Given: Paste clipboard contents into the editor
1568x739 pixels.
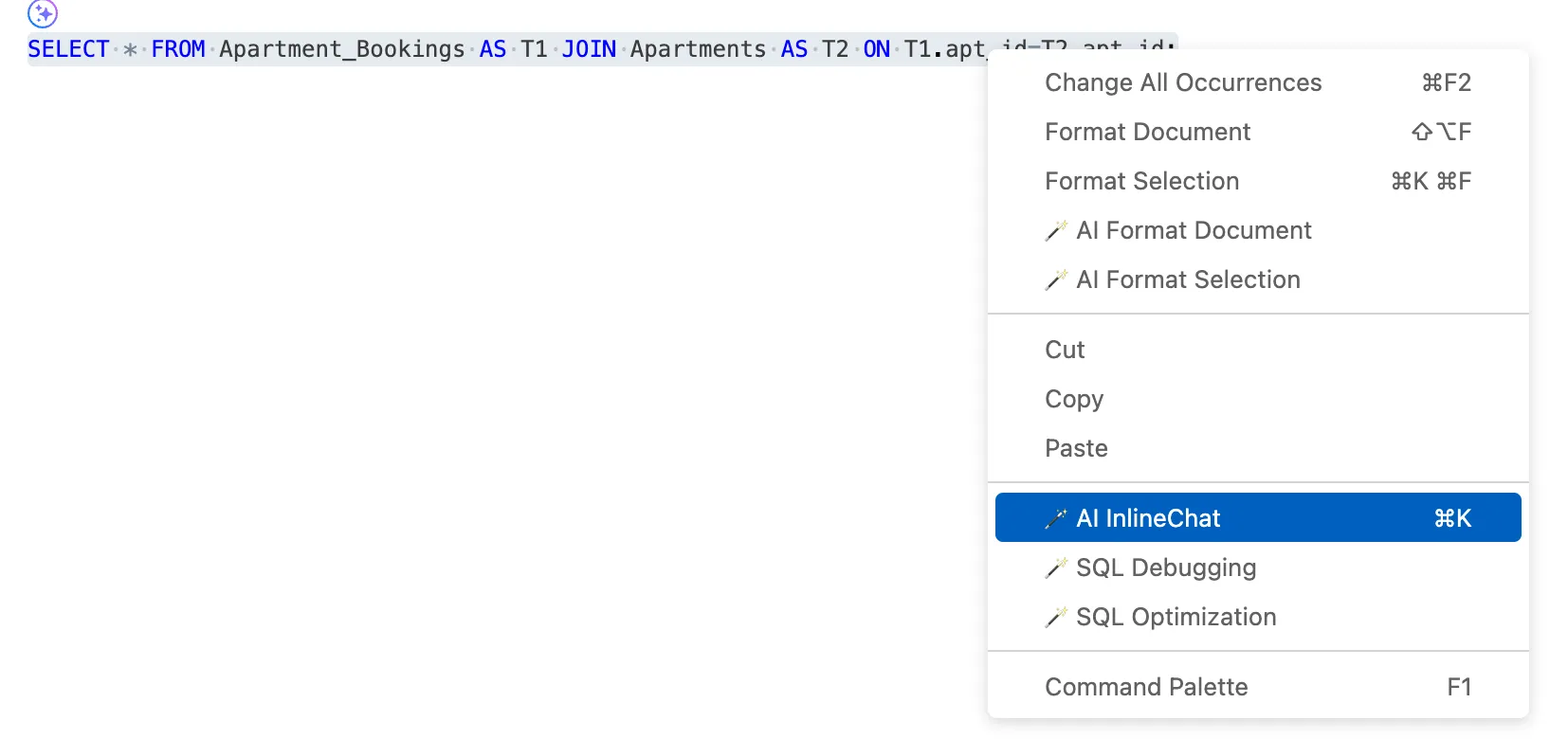Looking at the screenshot, I should coord(1075,448).
